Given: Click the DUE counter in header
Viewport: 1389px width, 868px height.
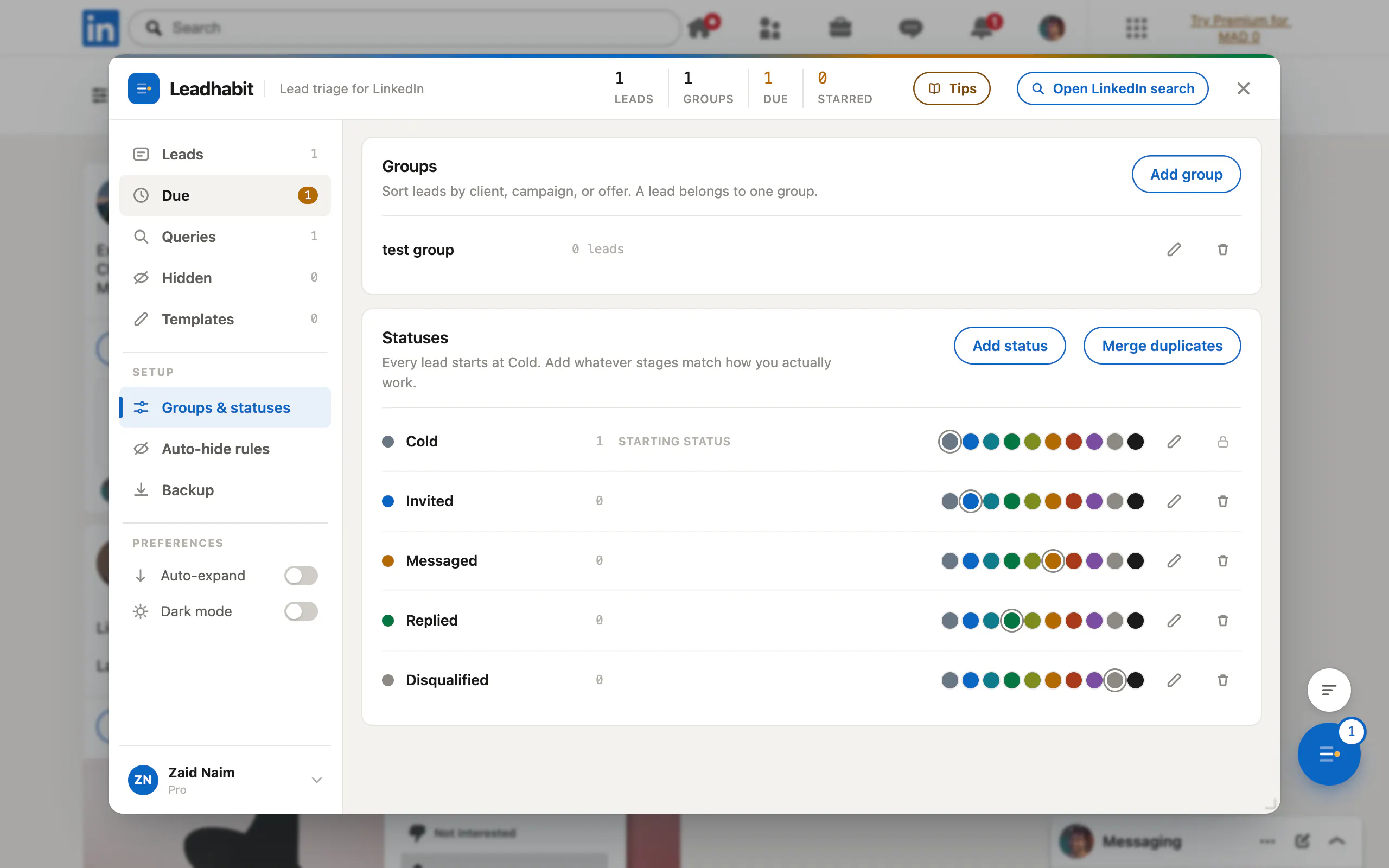Looking at the screenshot, I should pos(775,88).
